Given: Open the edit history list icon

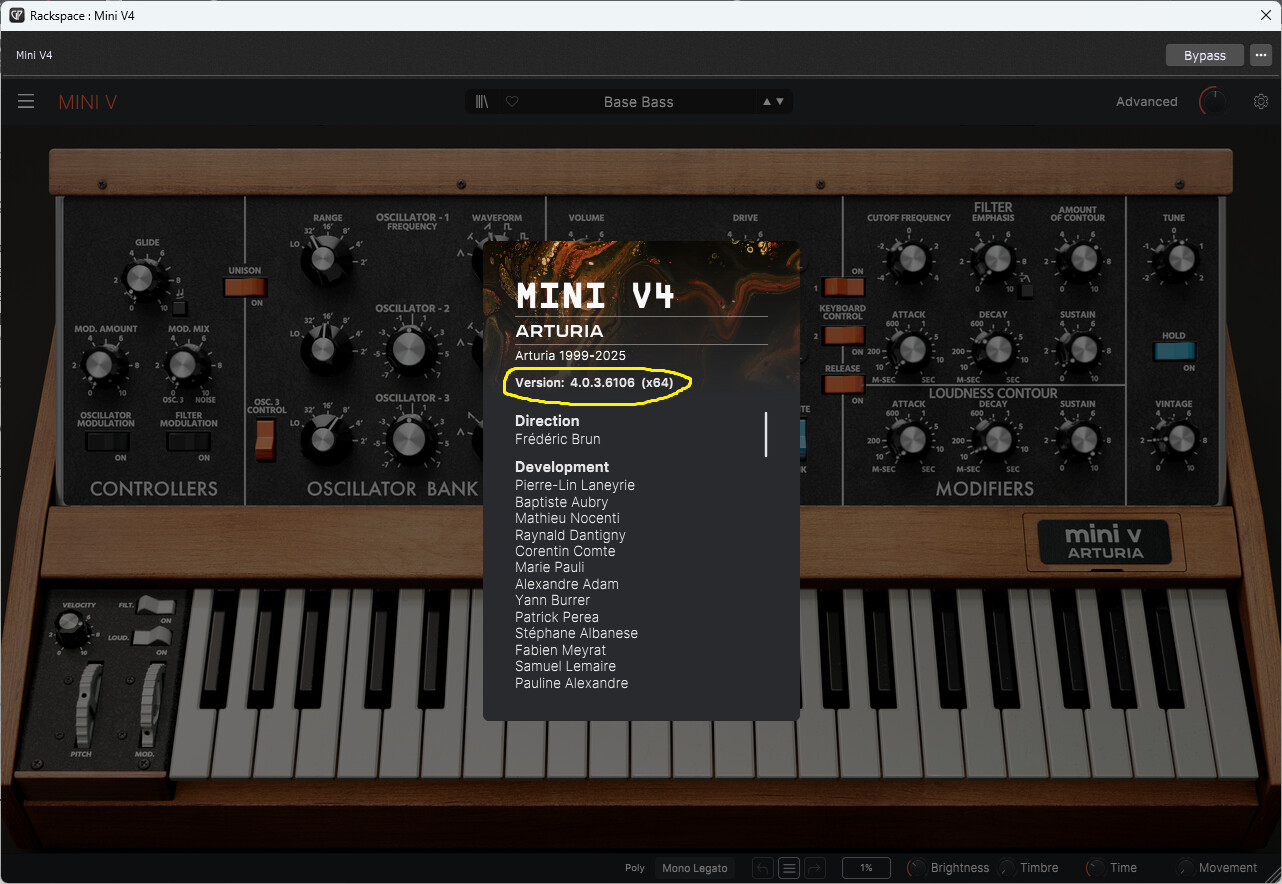Looking at the screenshot, I should (x=789, y=868).
